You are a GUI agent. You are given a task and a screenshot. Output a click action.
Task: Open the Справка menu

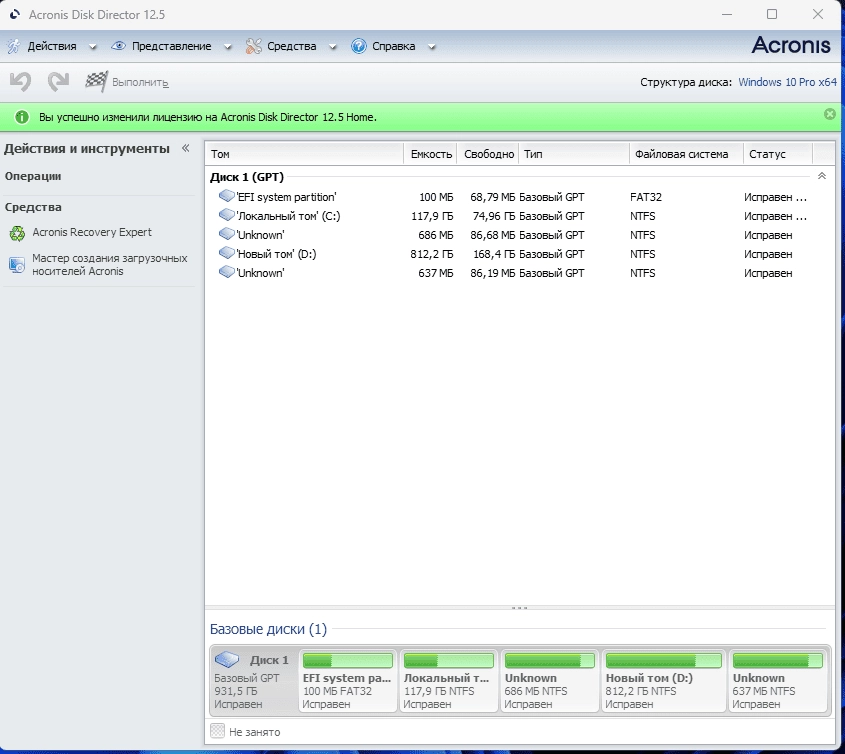(393, 46)
